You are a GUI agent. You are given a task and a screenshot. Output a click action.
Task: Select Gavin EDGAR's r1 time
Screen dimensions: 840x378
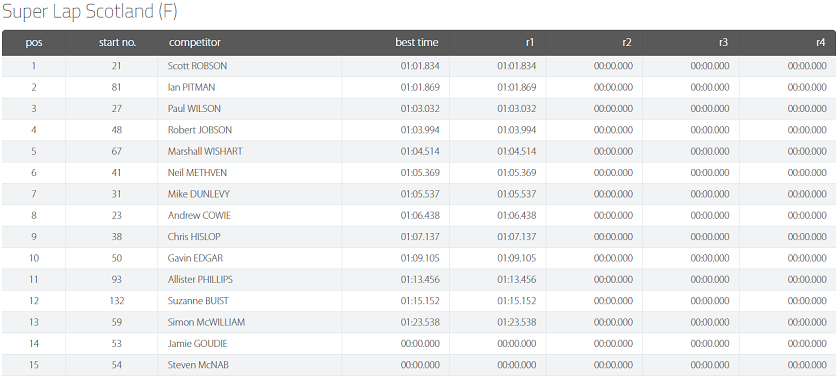[x=516, y=258]
